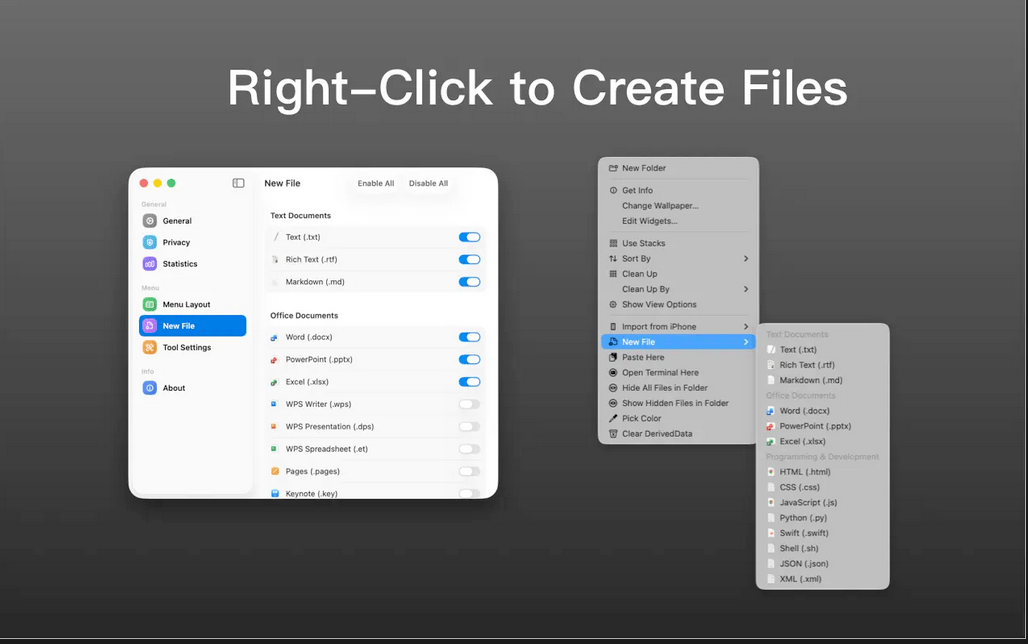Viewport: 1028px width, 644px height.
Task: Enable the WPS Spreadsheet (.et) toggle
Action: [x=469, y=449]
